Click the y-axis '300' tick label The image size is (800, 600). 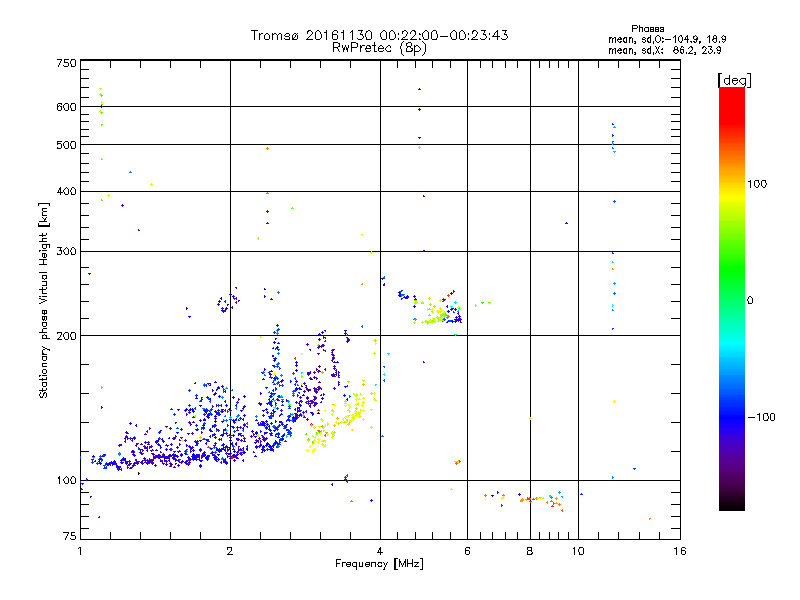(66, 252)
